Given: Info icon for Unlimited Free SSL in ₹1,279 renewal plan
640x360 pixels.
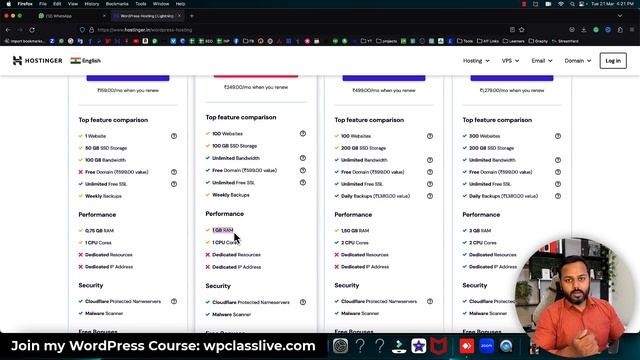Looking at the screenshot, I should tap(558, 184).
